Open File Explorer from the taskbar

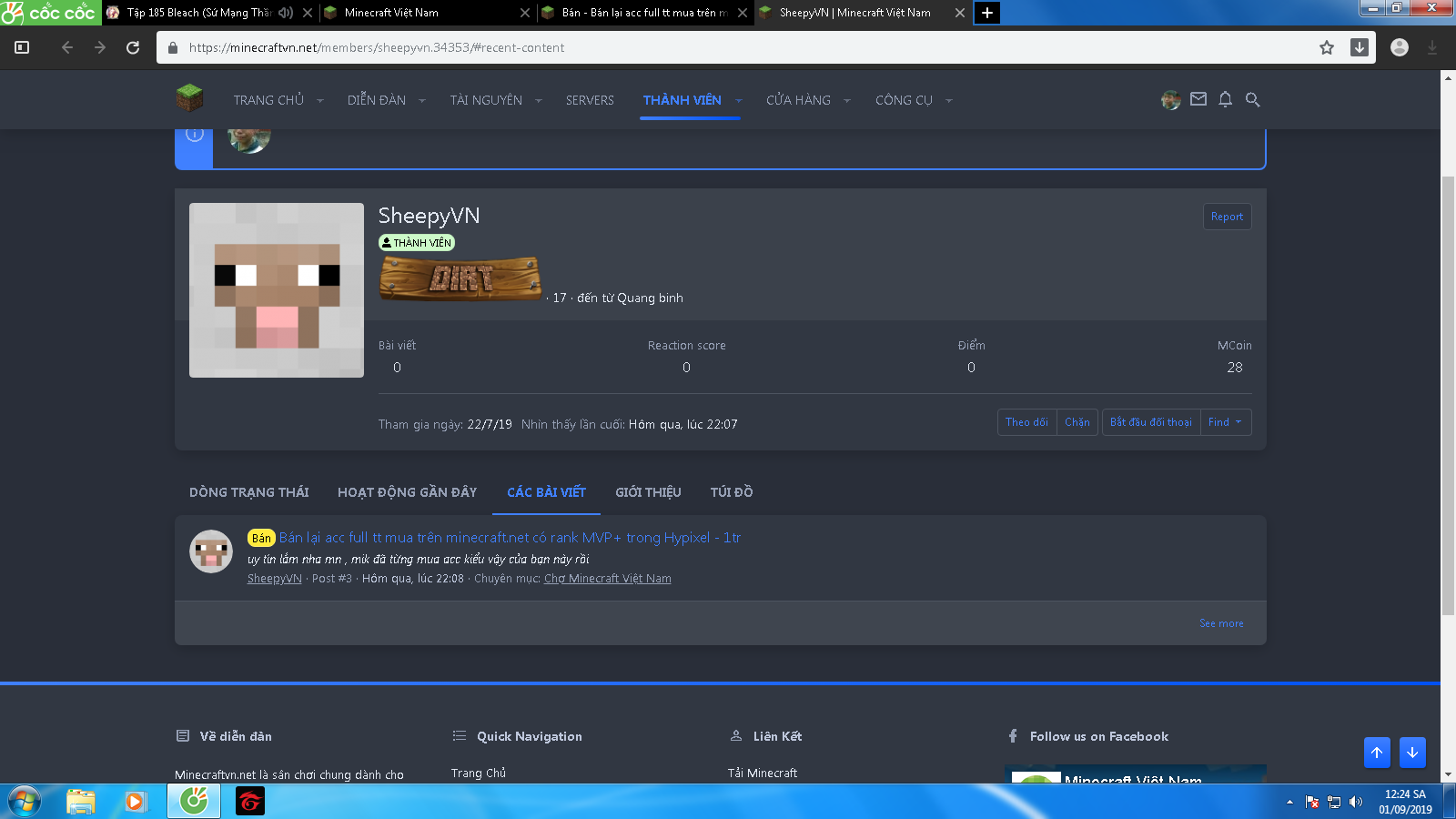(x=81, y=802)
